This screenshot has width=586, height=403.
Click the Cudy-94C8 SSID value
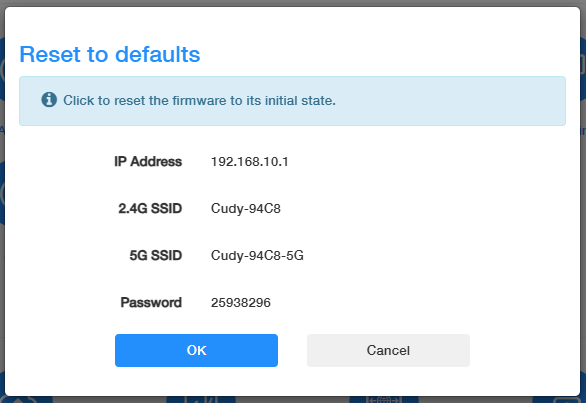click(x=246, y=208)
